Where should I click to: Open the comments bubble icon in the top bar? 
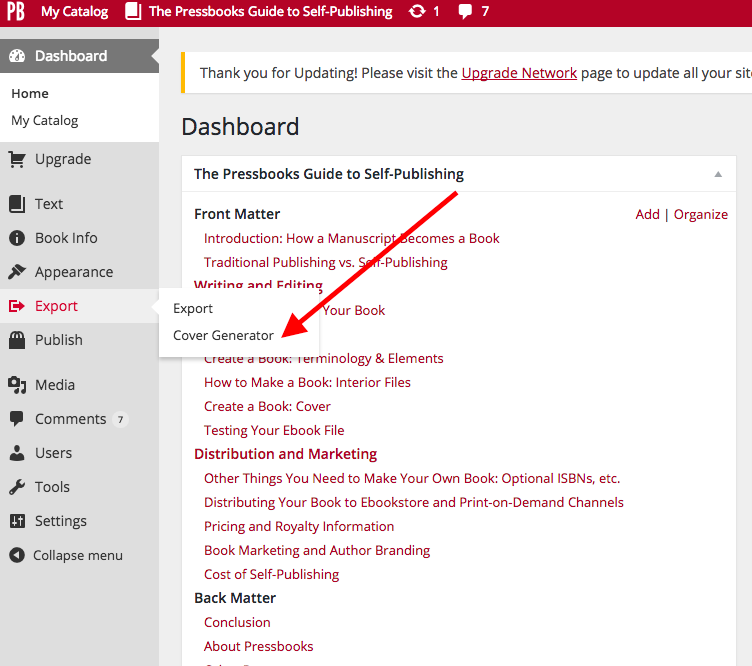click(465, 11)
